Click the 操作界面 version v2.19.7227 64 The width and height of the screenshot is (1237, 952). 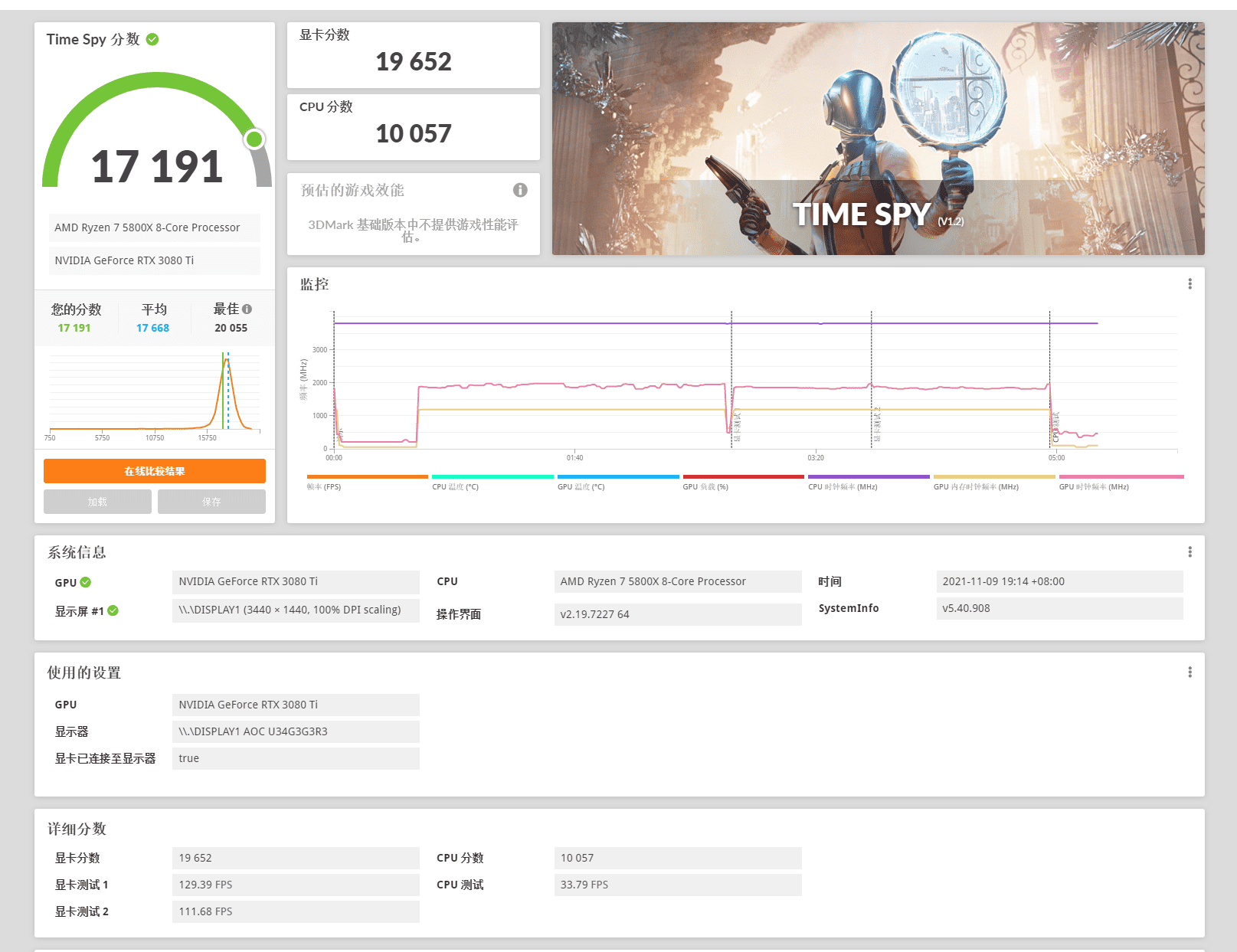tap(678, 614)
